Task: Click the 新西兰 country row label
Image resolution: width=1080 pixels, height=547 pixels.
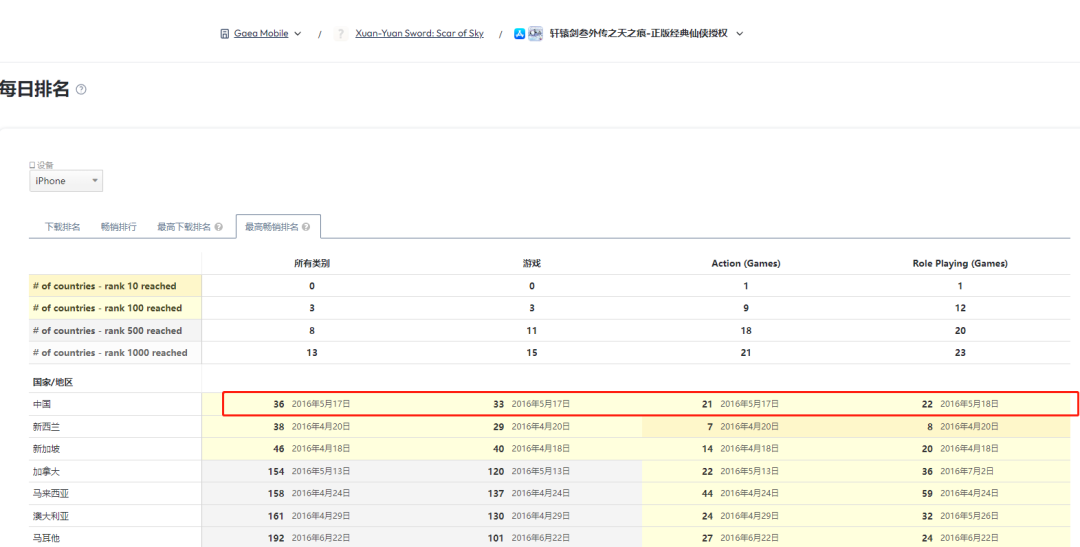Action: tap(46, 426)
